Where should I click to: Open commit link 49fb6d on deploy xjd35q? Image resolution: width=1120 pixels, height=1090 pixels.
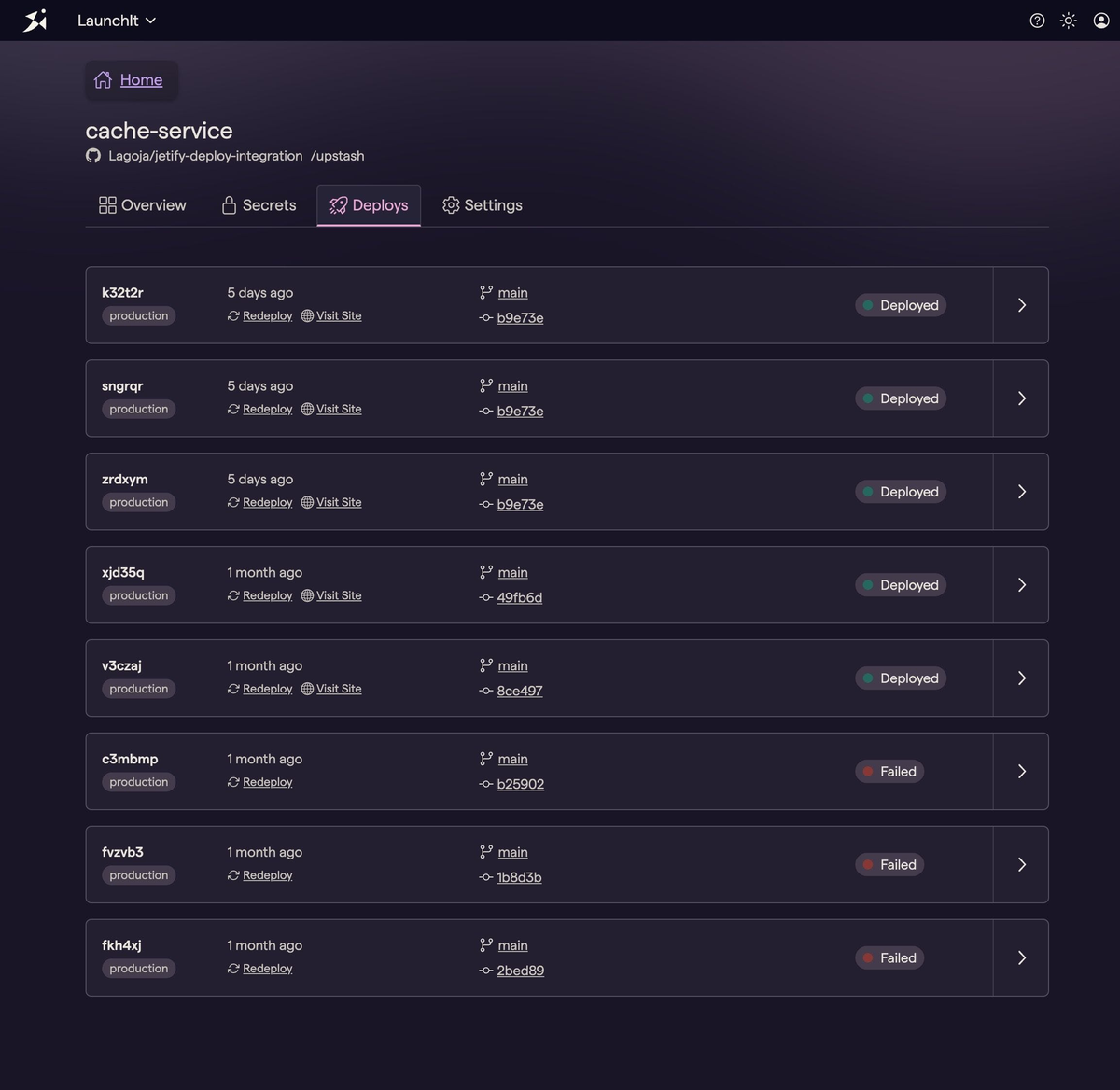[x=519, y=597]
